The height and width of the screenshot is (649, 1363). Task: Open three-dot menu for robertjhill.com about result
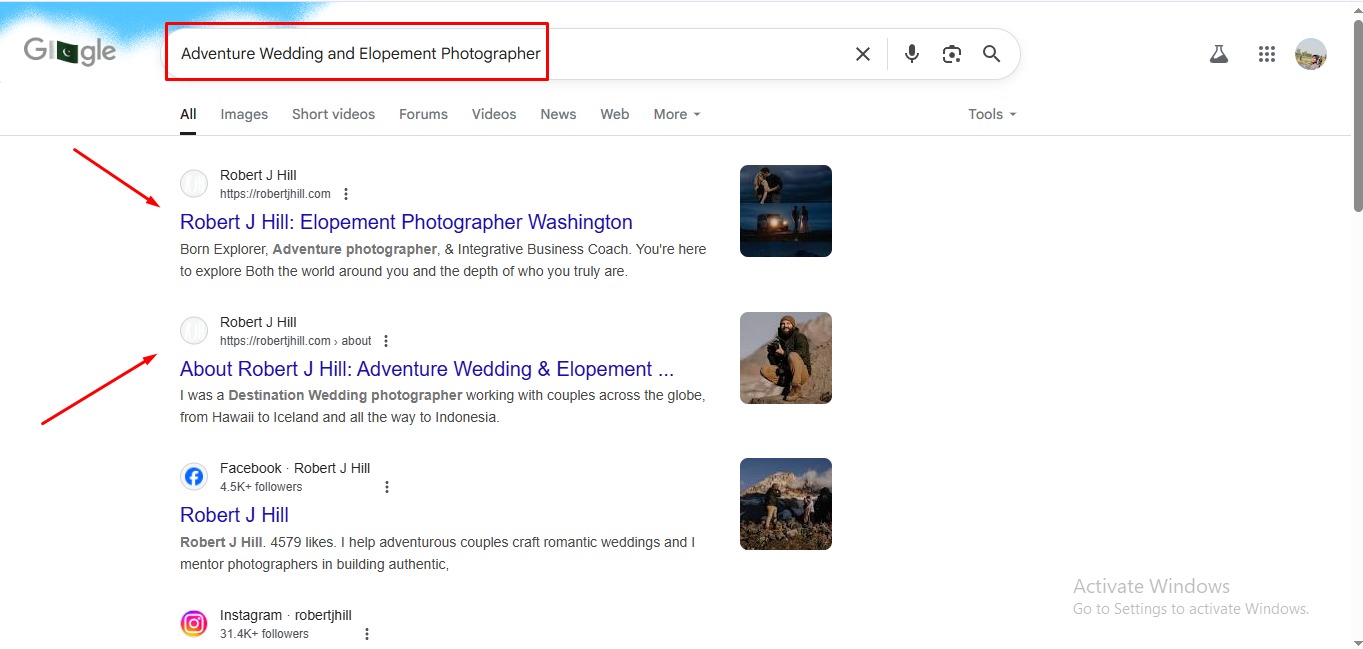[x=386, y=341]
